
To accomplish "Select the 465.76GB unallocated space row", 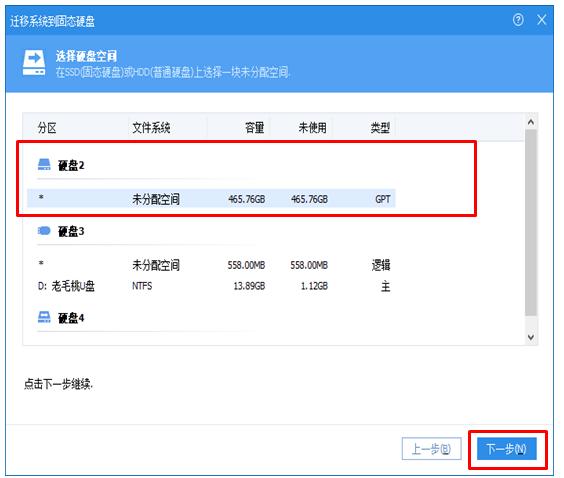I will pyautogui.click(x=212, y=198).
